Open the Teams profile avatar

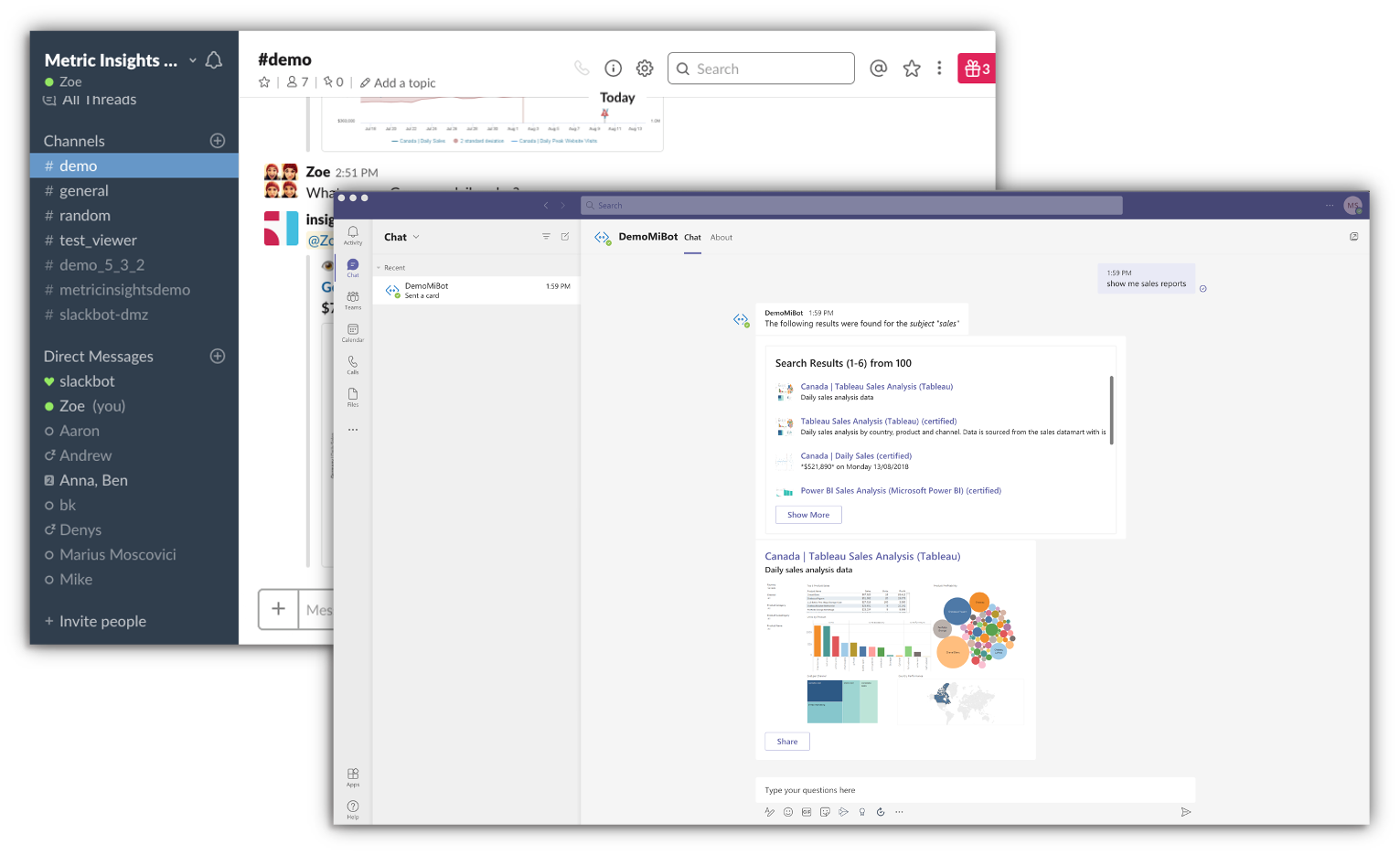click(1353, 206)
